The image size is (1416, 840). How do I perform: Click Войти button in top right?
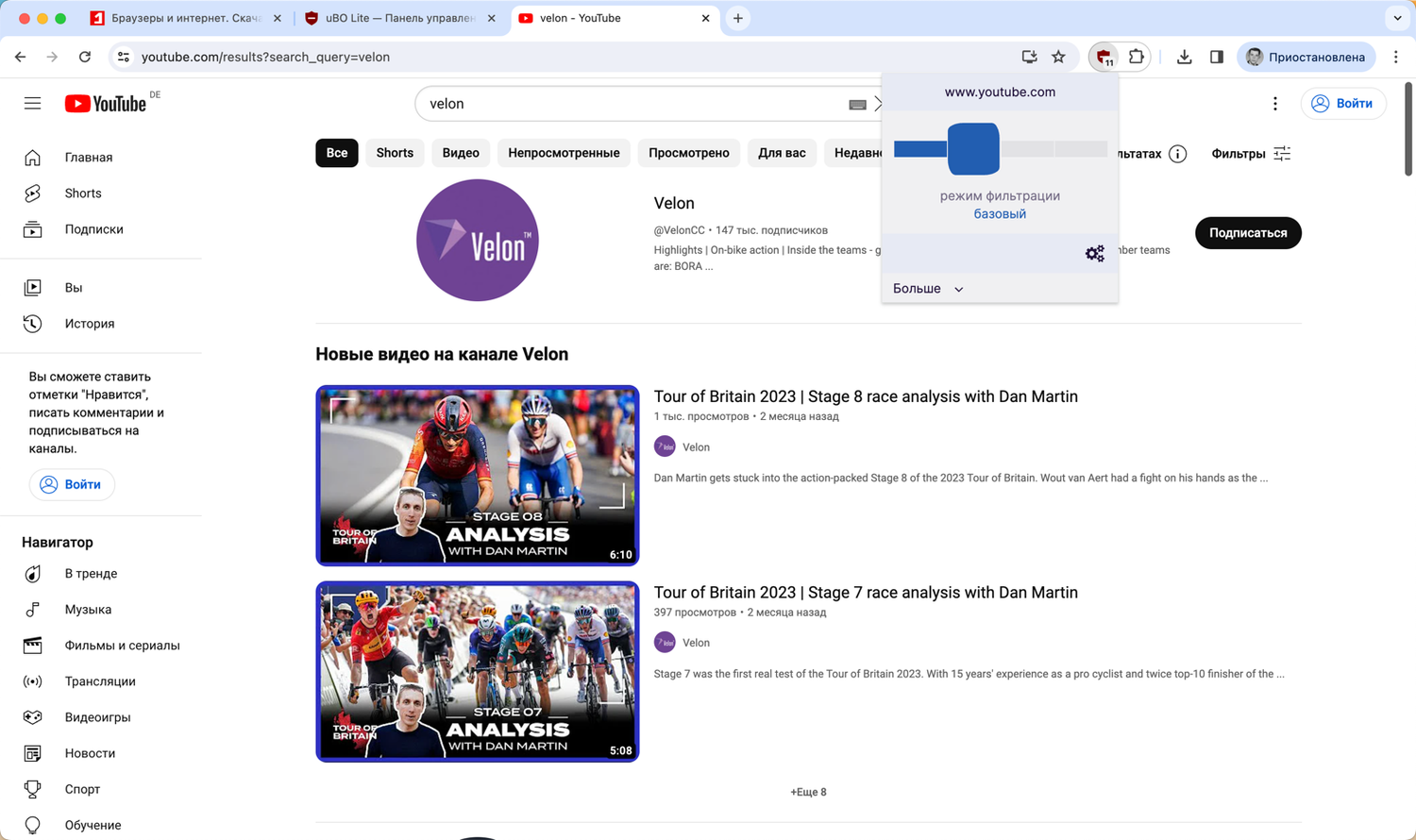coord(1343,104)
